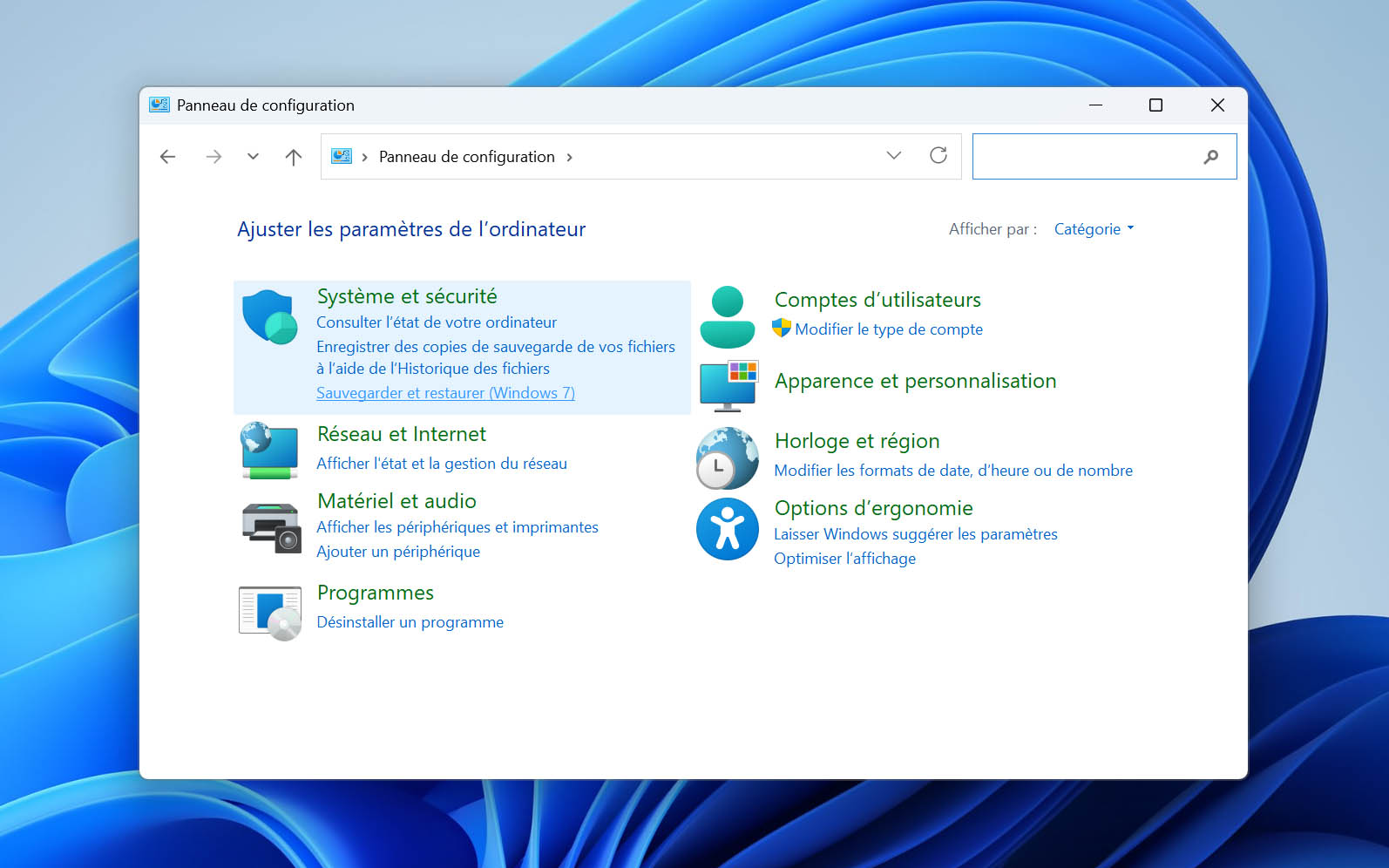
Task: Expand chevron after Panneau de configuration breadcrumb
Action: coord(570,157)
